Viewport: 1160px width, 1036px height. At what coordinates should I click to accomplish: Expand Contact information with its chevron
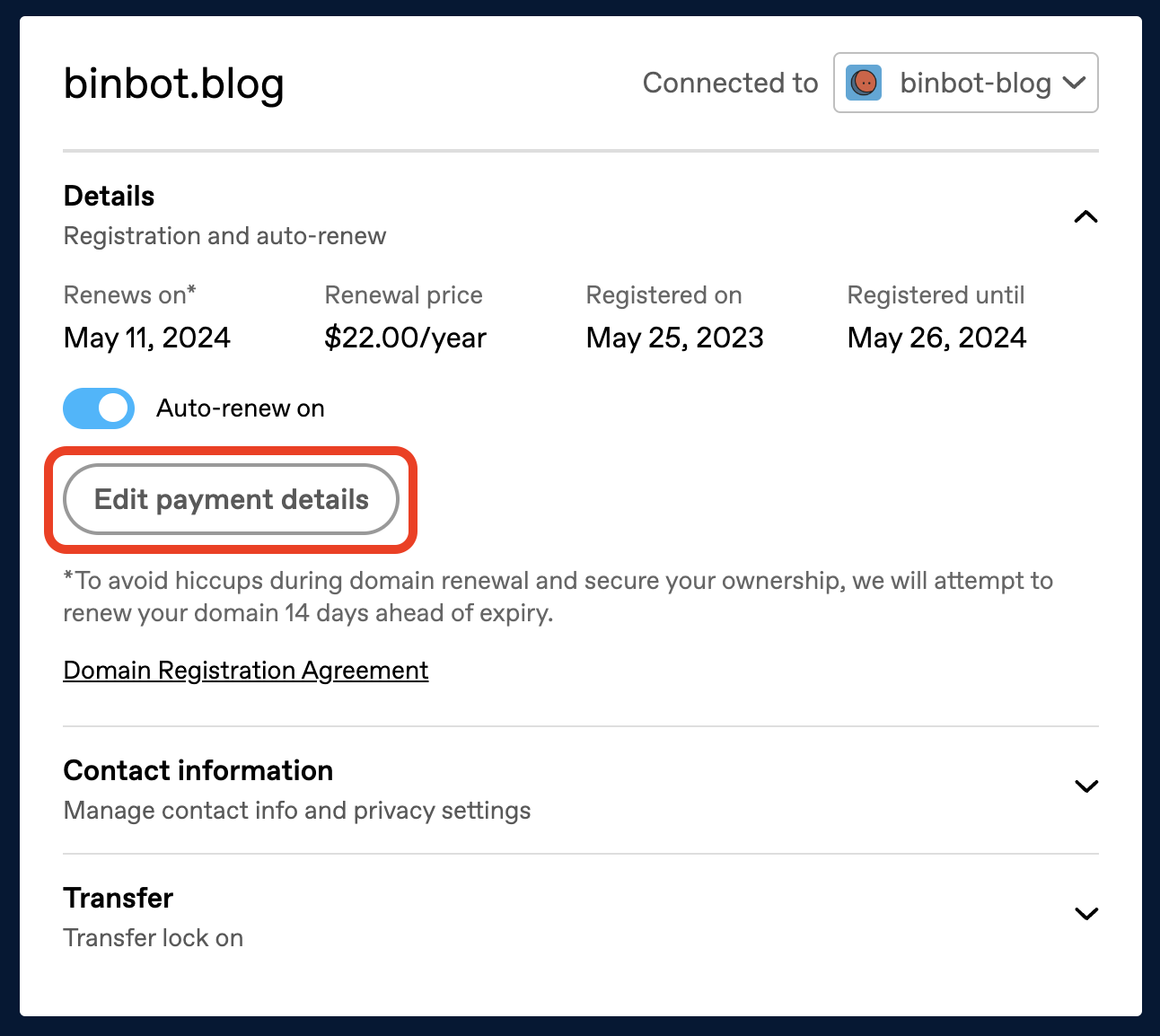coord(1085,786)
